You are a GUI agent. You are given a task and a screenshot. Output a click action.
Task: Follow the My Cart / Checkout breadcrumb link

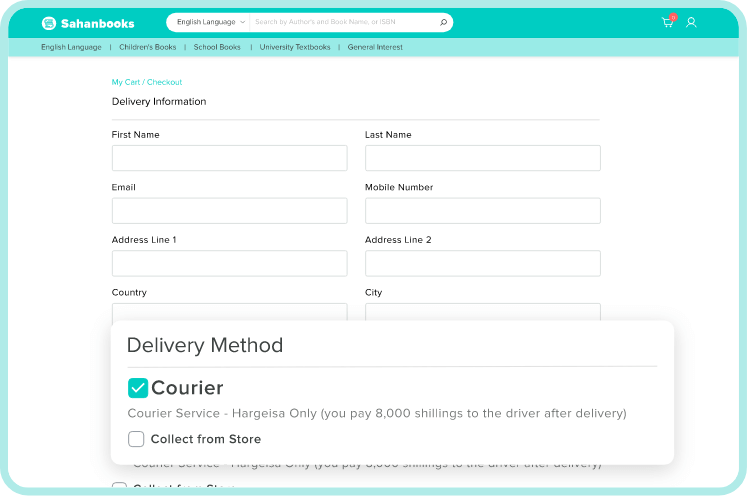click(x=147, y=82)
